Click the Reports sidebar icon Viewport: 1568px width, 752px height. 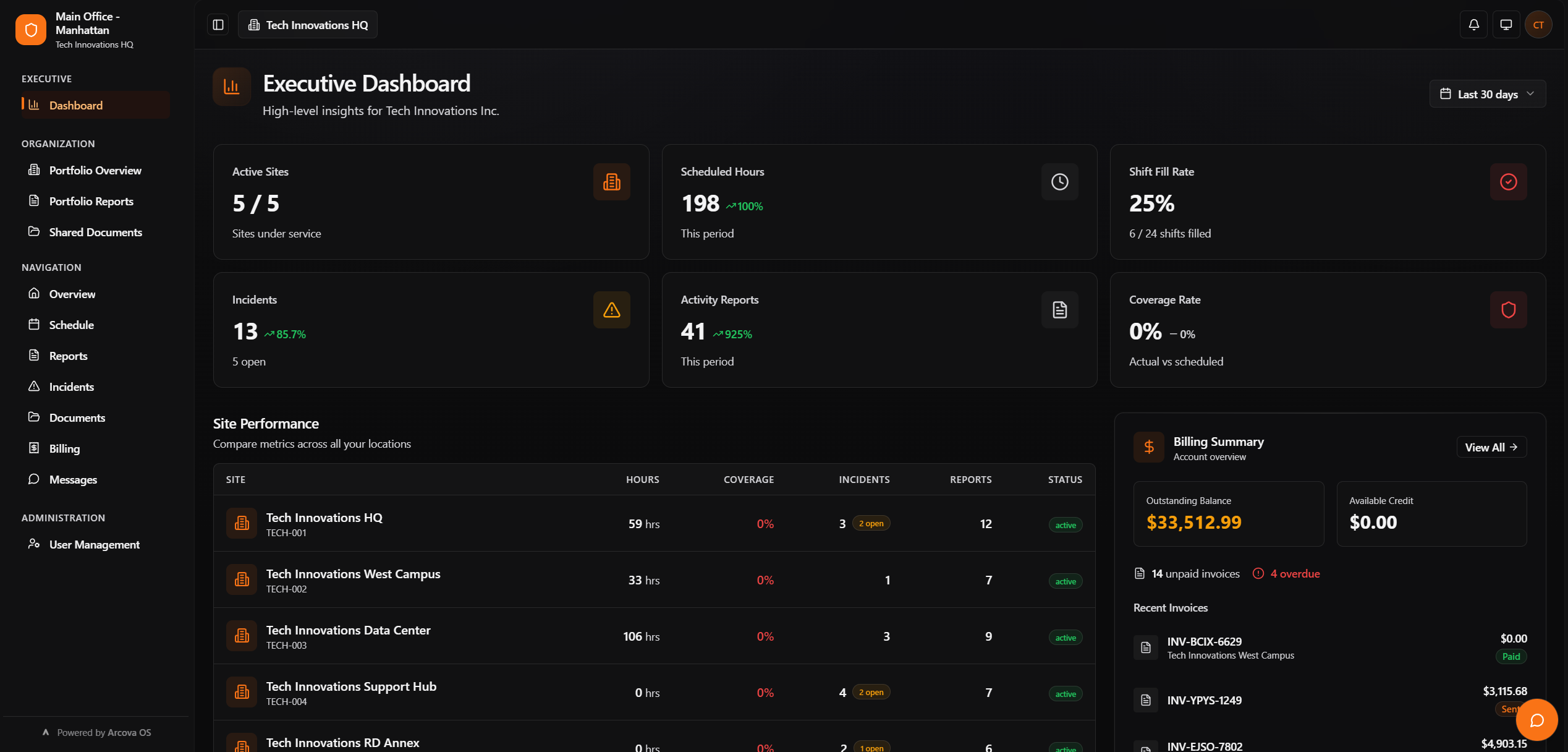[x=34, y=356]
